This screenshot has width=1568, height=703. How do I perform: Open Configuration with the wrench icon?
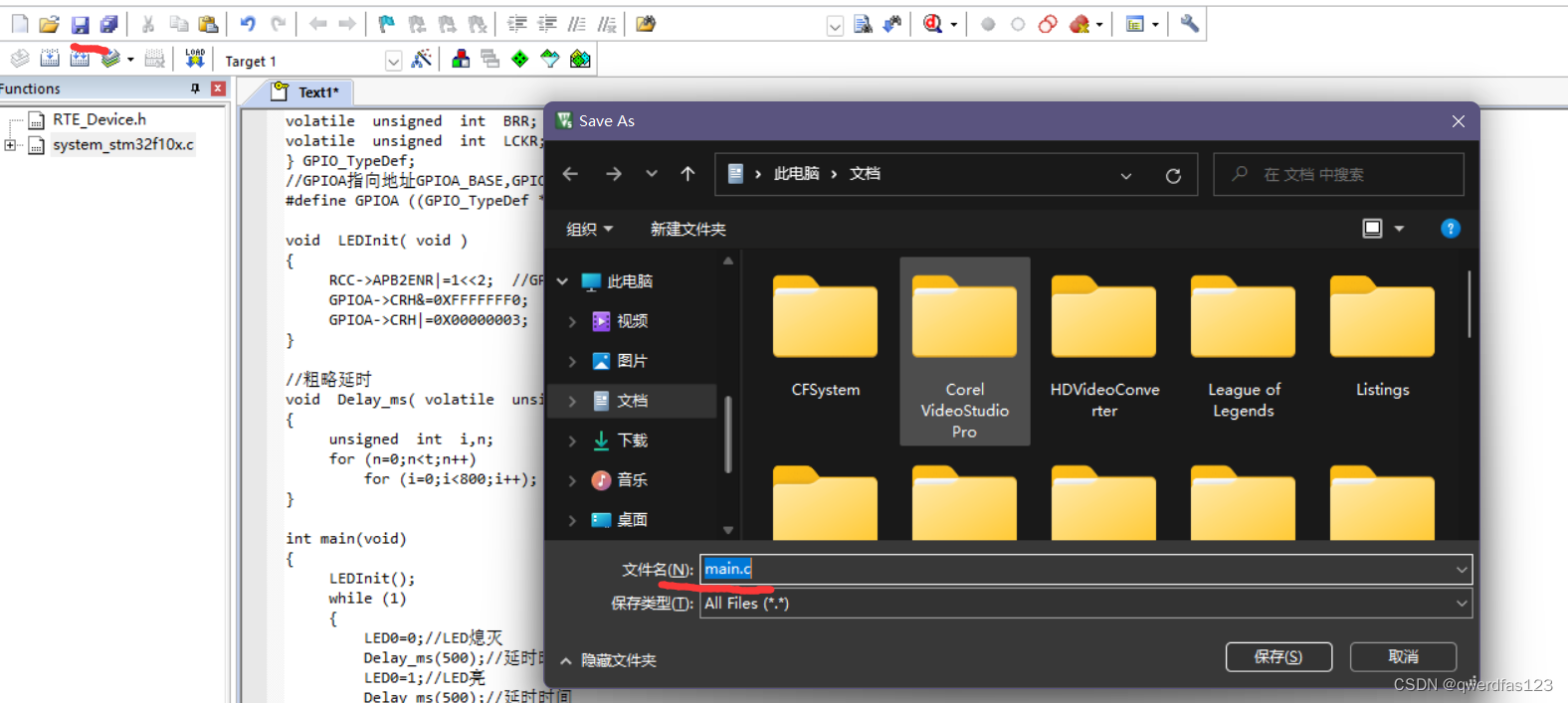pos(1189,24)
